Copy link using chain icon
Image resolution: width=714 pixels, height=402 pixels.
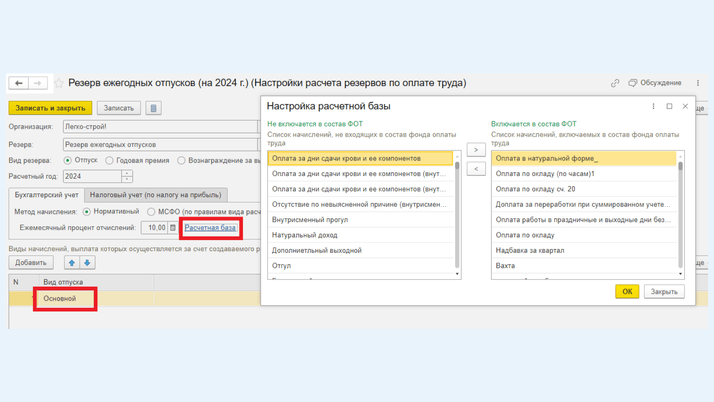(x=615, y=83)
